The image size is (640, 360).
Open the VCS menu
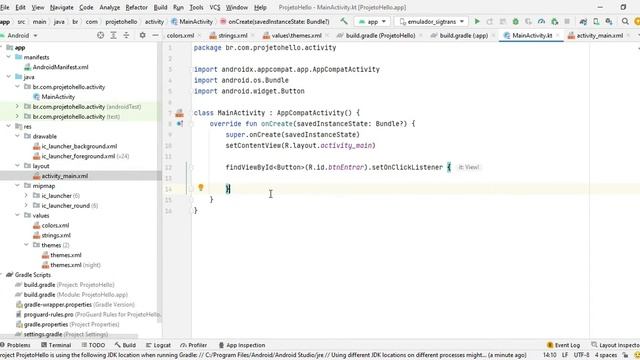(215, 7)
